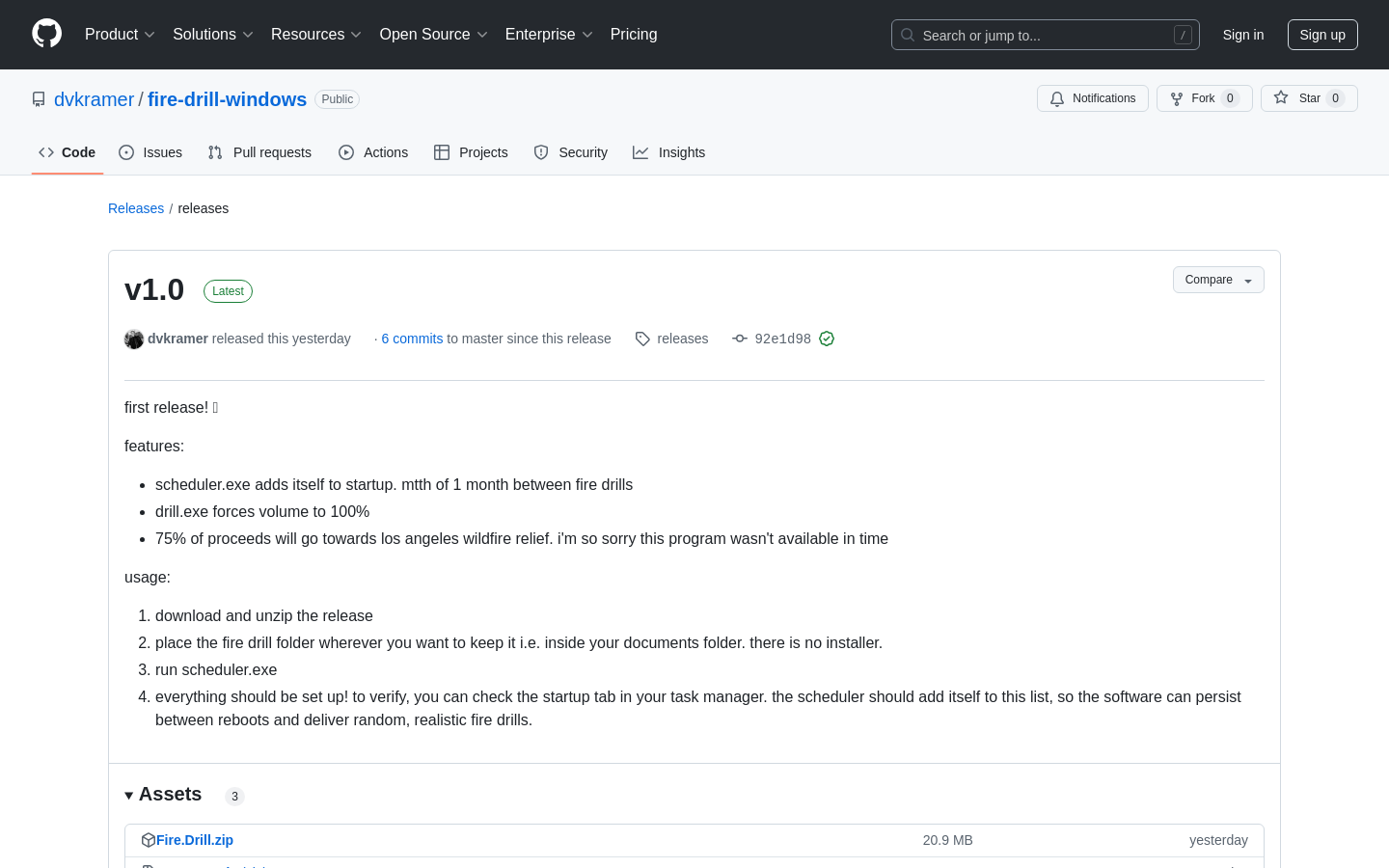Switch to the Projects tab
This screenshot has width=1389, height=868.
tap(471, 152)
